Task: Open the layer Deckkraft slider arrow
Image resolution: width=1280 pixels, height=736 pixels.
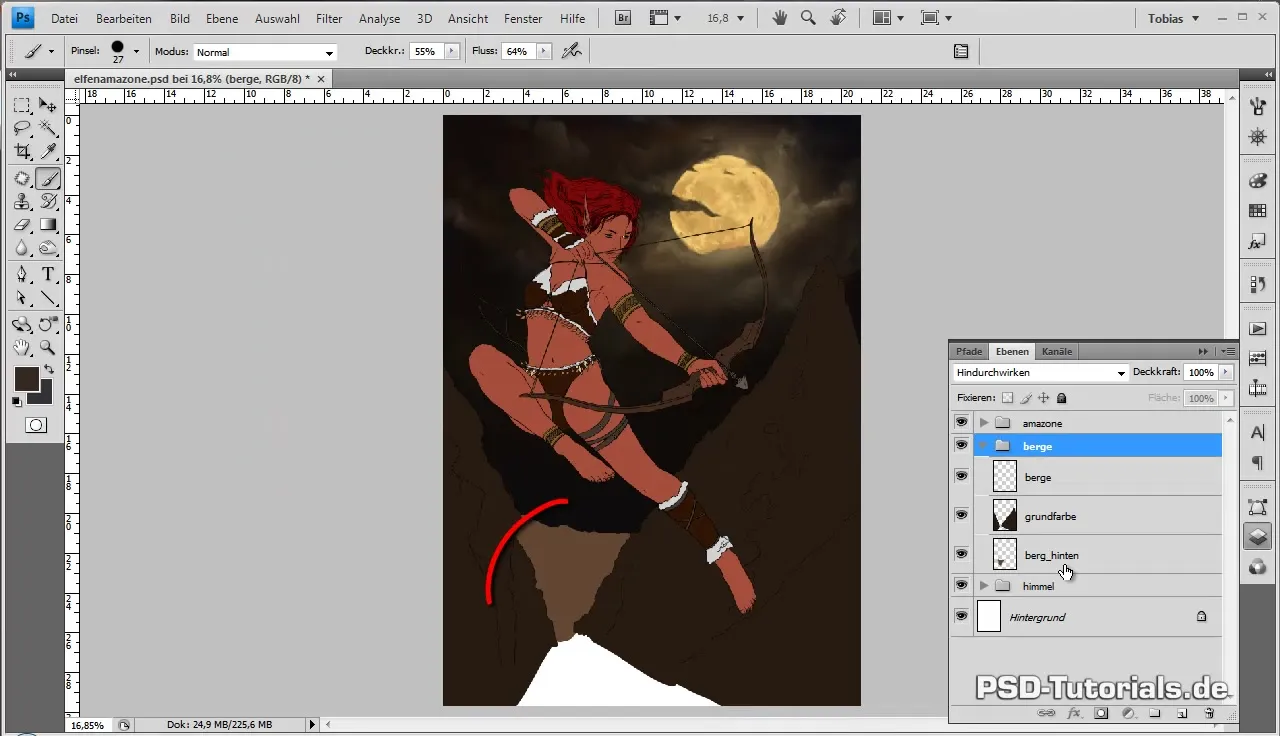Action: pos(1226,372)
